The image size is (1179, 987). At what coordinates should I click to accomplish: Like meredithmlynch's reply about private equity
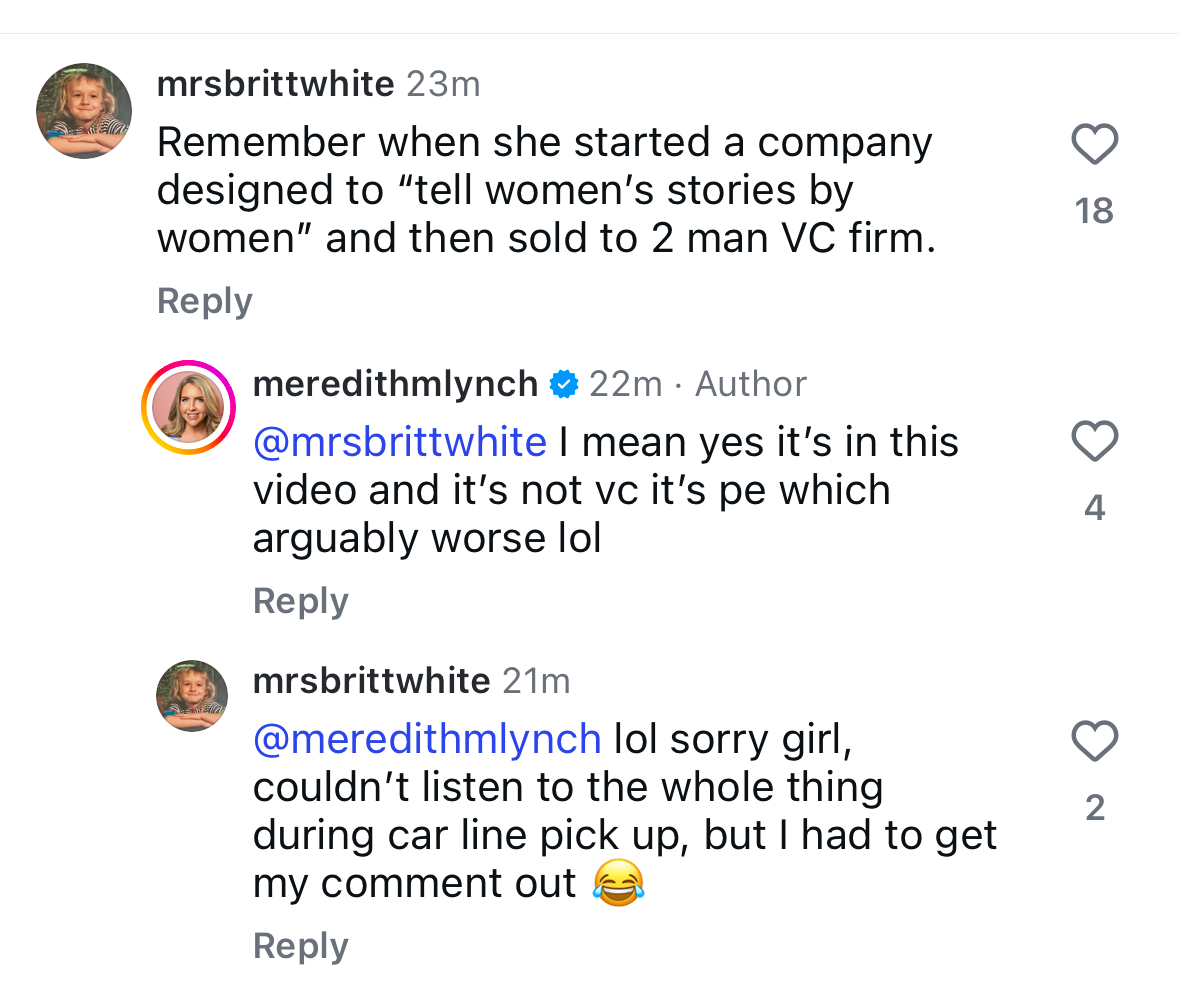click(x=1094, y=442)
